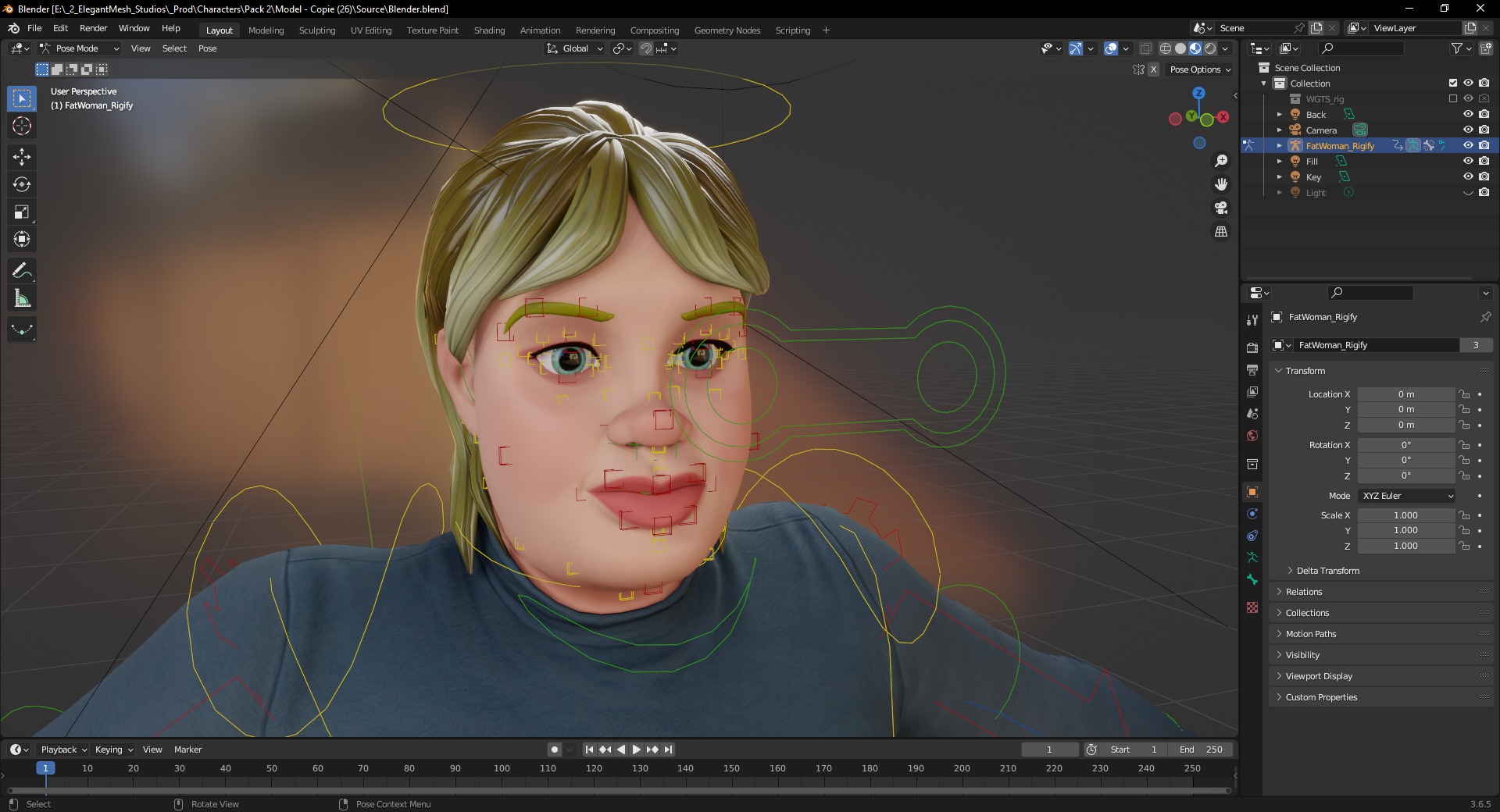The height and width of the screenshot is (812, 1500).
Task: Select the Rotate tool
Action: coord(22,184)
